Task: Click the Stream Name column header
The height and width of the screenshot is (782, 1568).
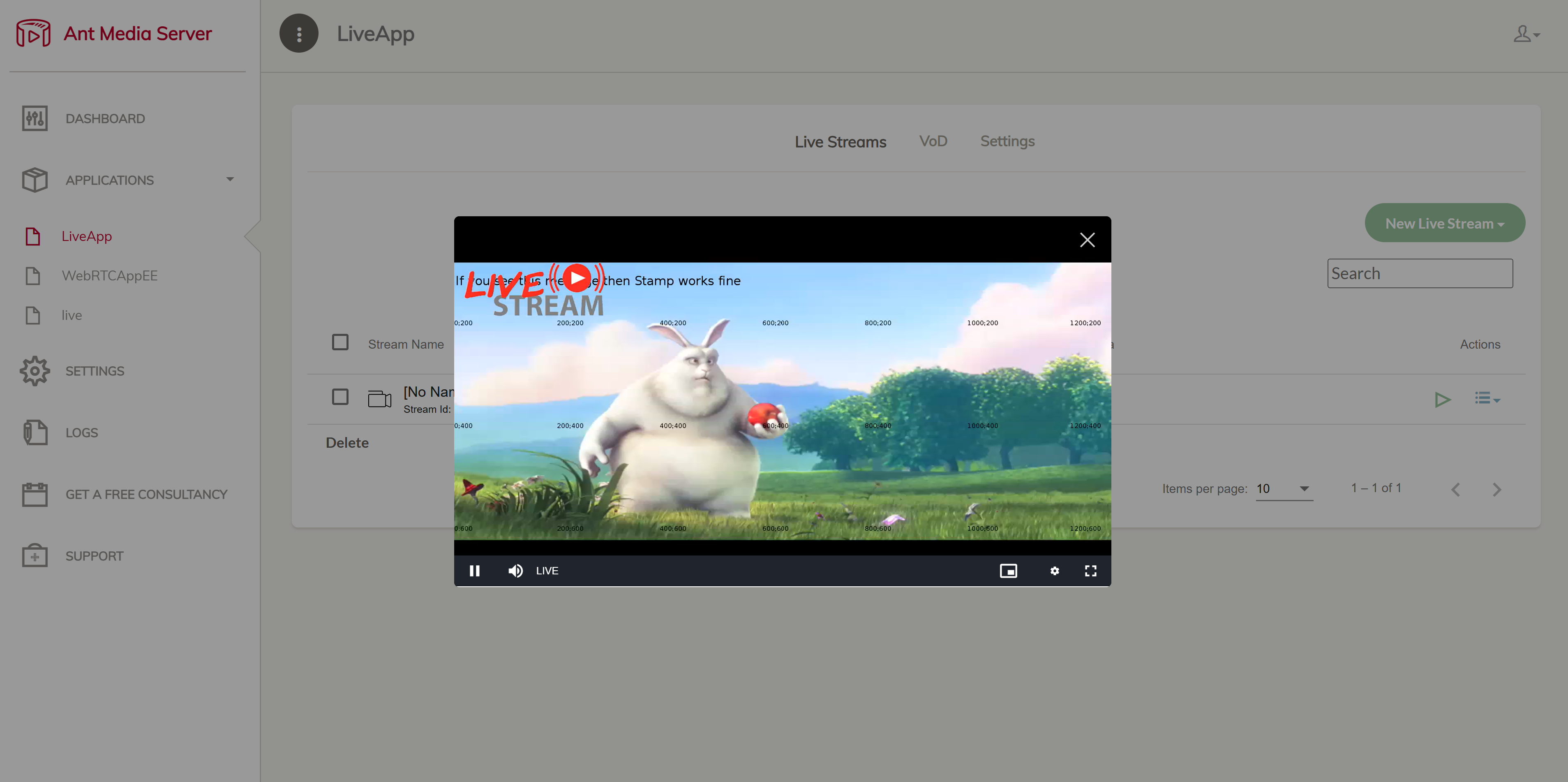Action: click(406, 345)
